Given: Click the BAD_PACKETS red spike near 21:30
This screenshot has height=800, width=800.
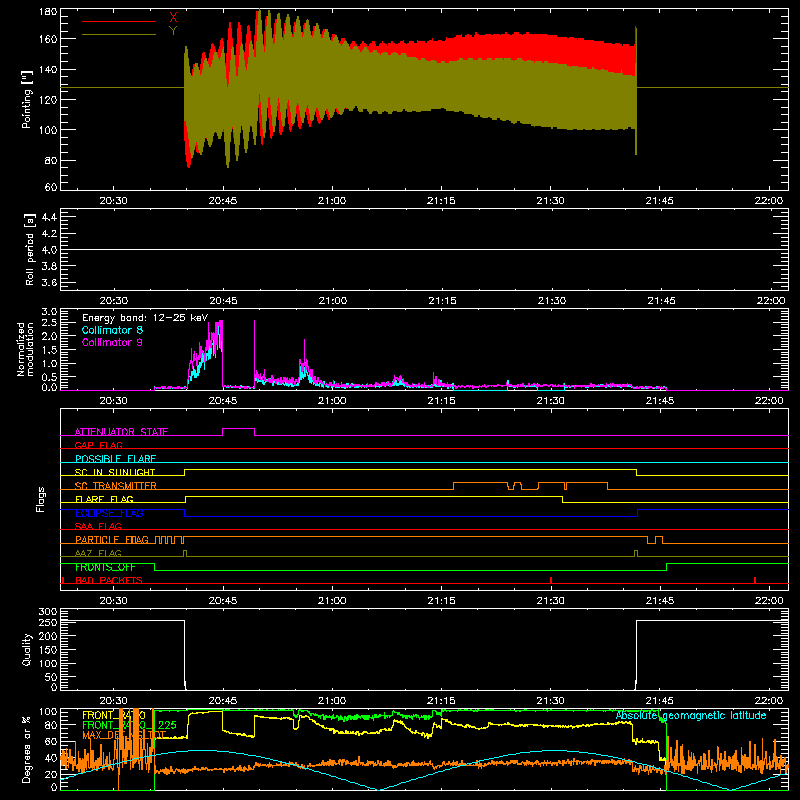Looking at the screenshot, I should point(551,580).
